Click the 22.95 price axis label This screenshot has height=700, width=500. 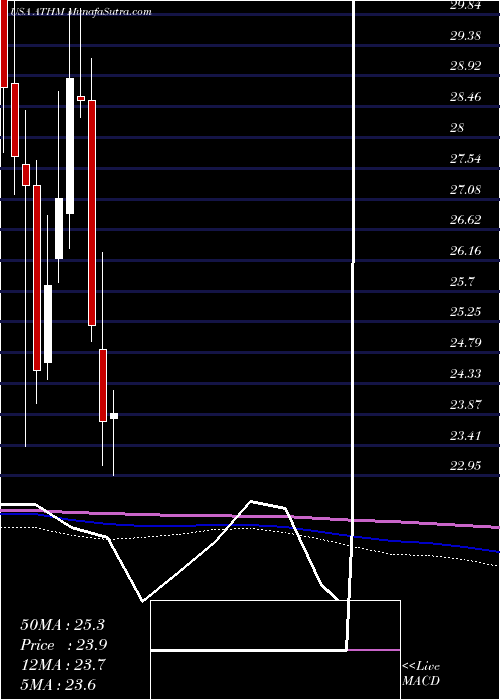(466, 466)
